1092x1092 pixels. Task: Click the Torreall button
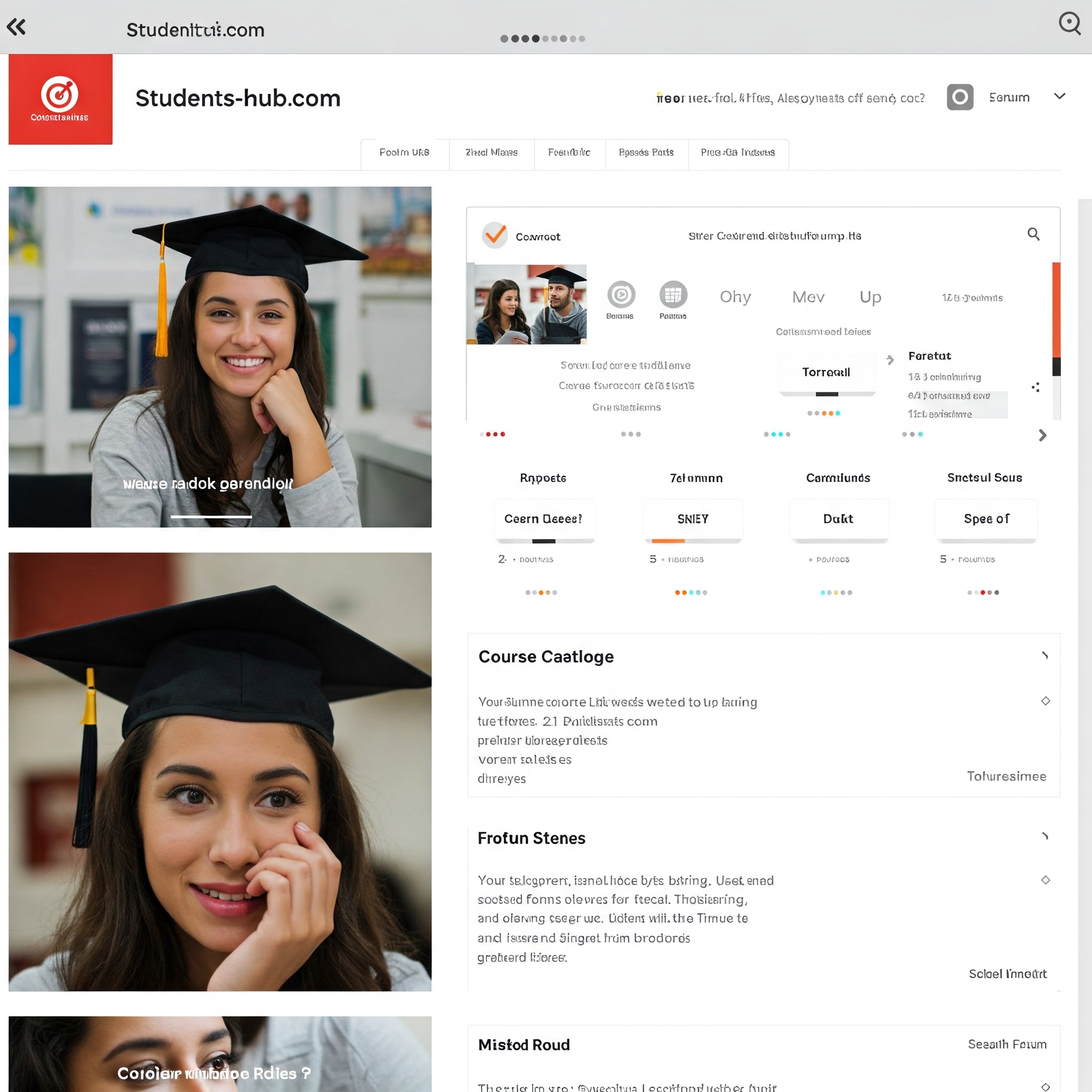tap(826, 372)
